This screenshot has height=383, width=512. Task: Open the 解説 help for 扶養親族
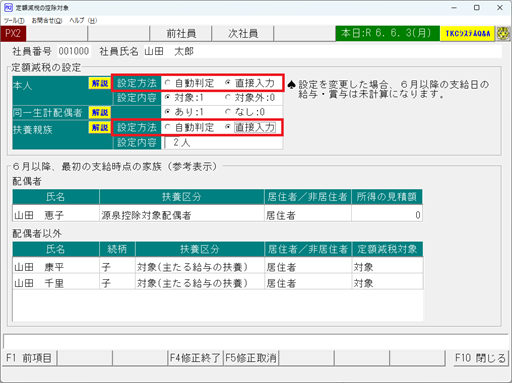(x=100, y=127)
